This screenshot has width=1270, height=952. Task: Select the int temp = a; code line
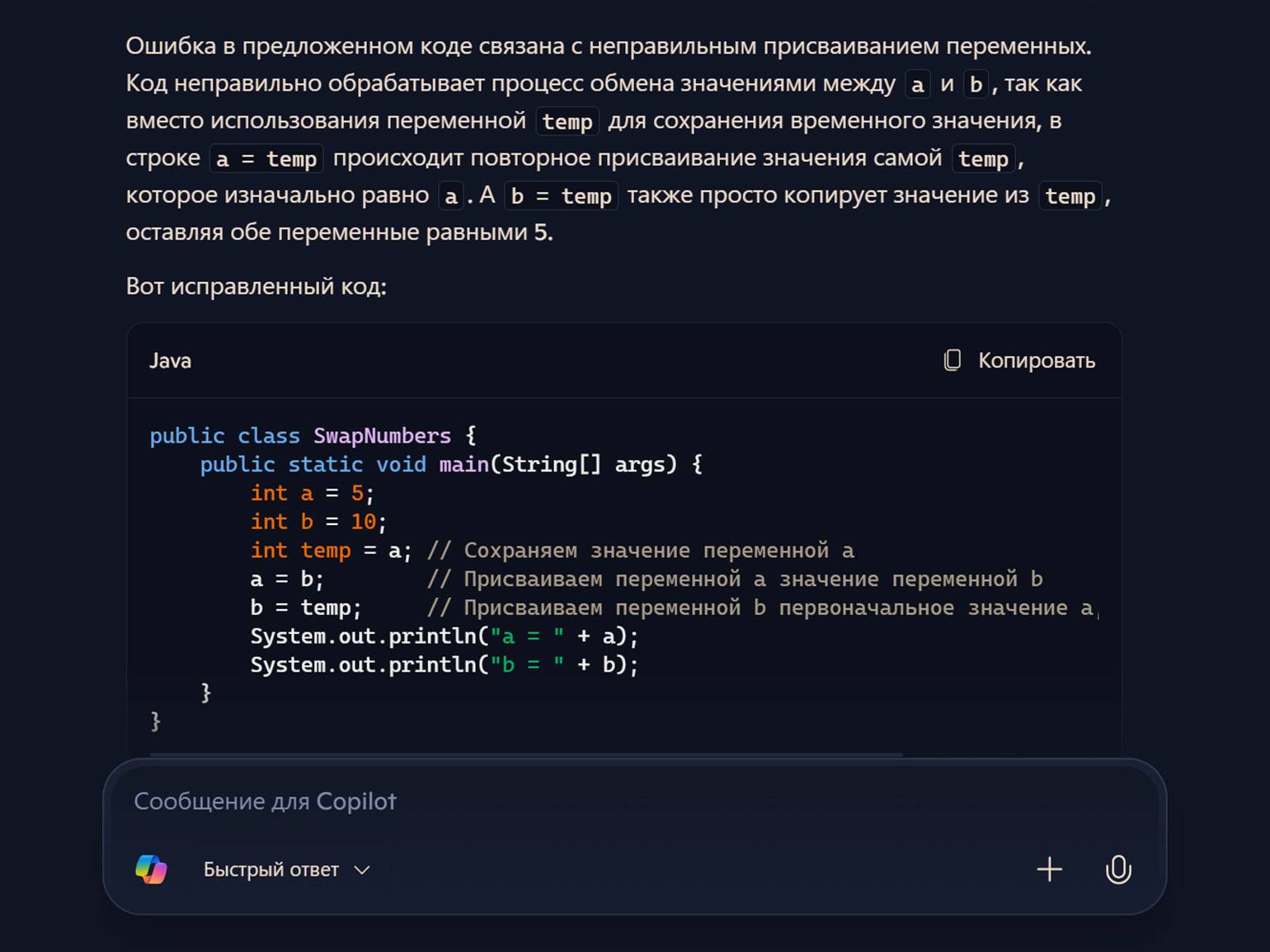point(331,551)
